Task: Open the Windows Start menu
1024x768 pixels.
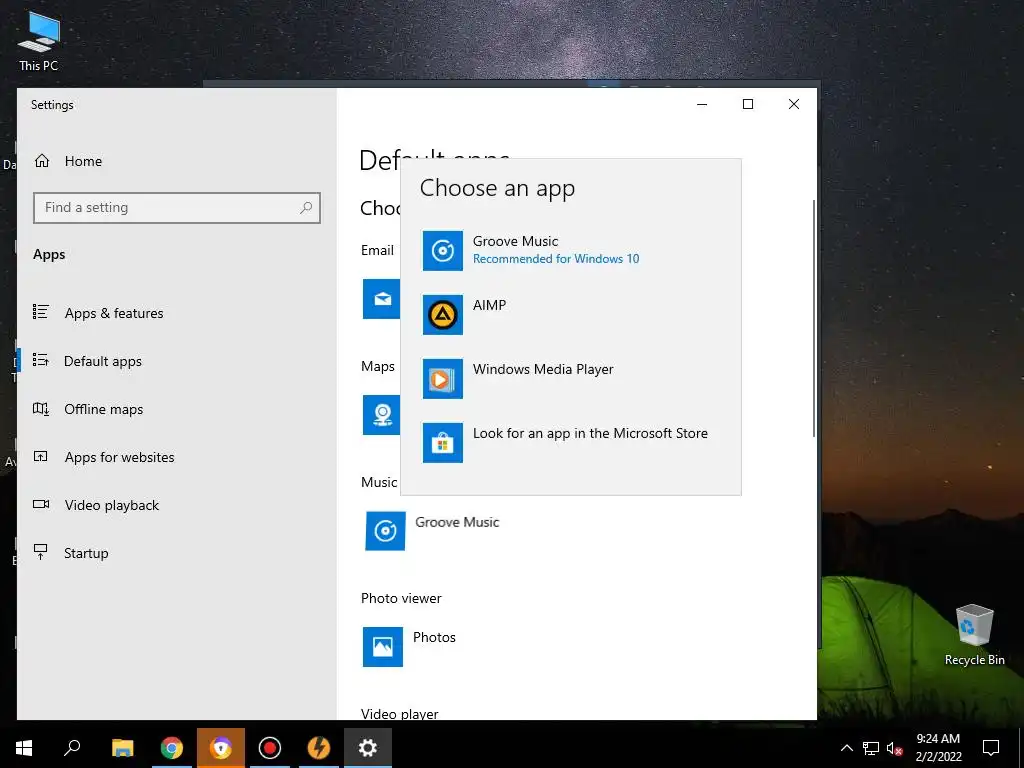Action: click(x=24, y=748)
